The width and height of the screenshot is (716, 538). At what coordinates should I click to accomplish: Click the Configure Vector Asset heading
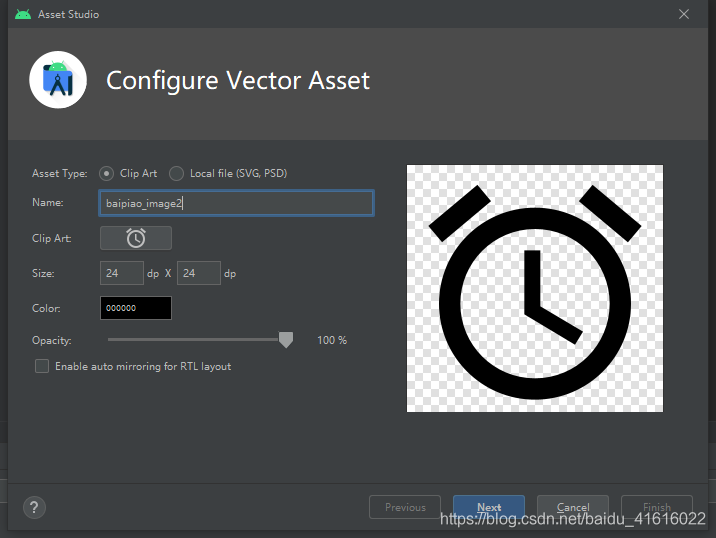[238, 80]
